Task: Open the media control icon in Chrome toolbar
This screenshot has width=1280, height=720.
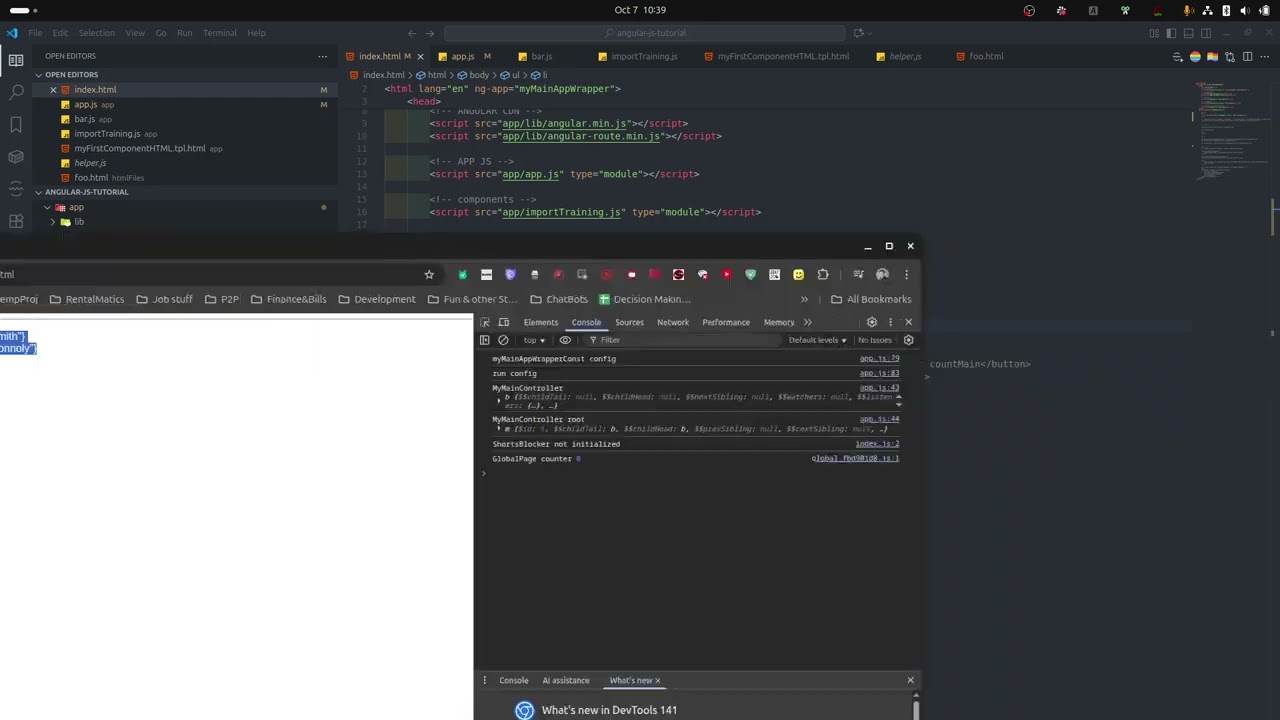Action: coord(858,274)
